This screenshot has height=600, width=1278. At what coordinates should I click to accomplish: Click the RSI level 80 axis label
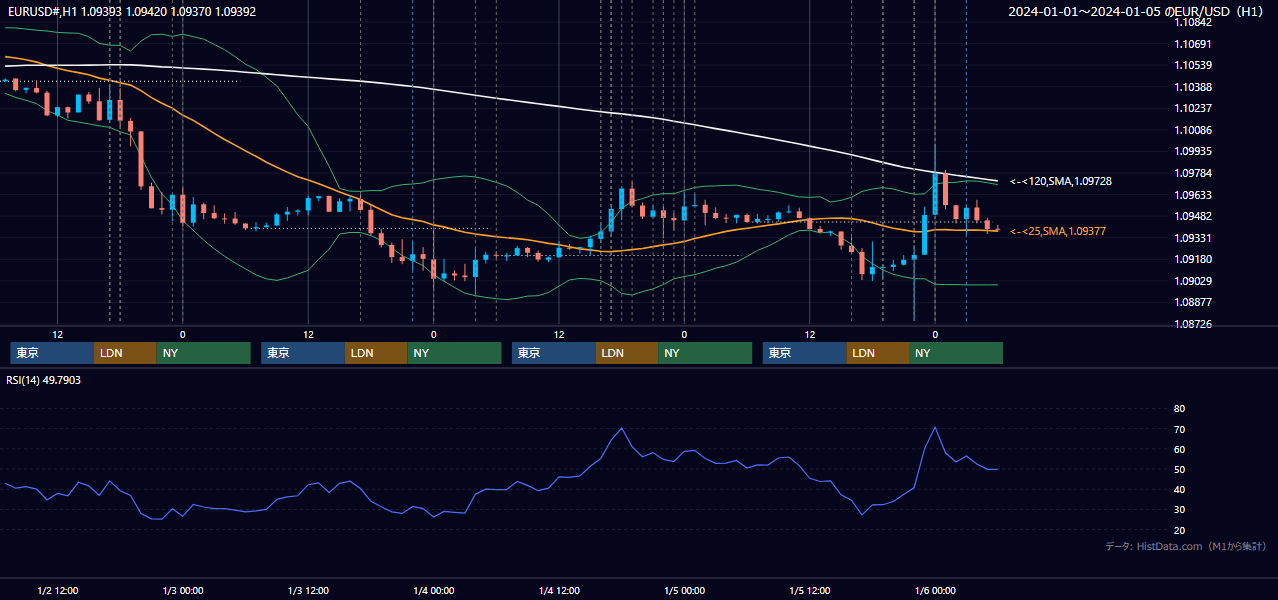pos(1179,409)
